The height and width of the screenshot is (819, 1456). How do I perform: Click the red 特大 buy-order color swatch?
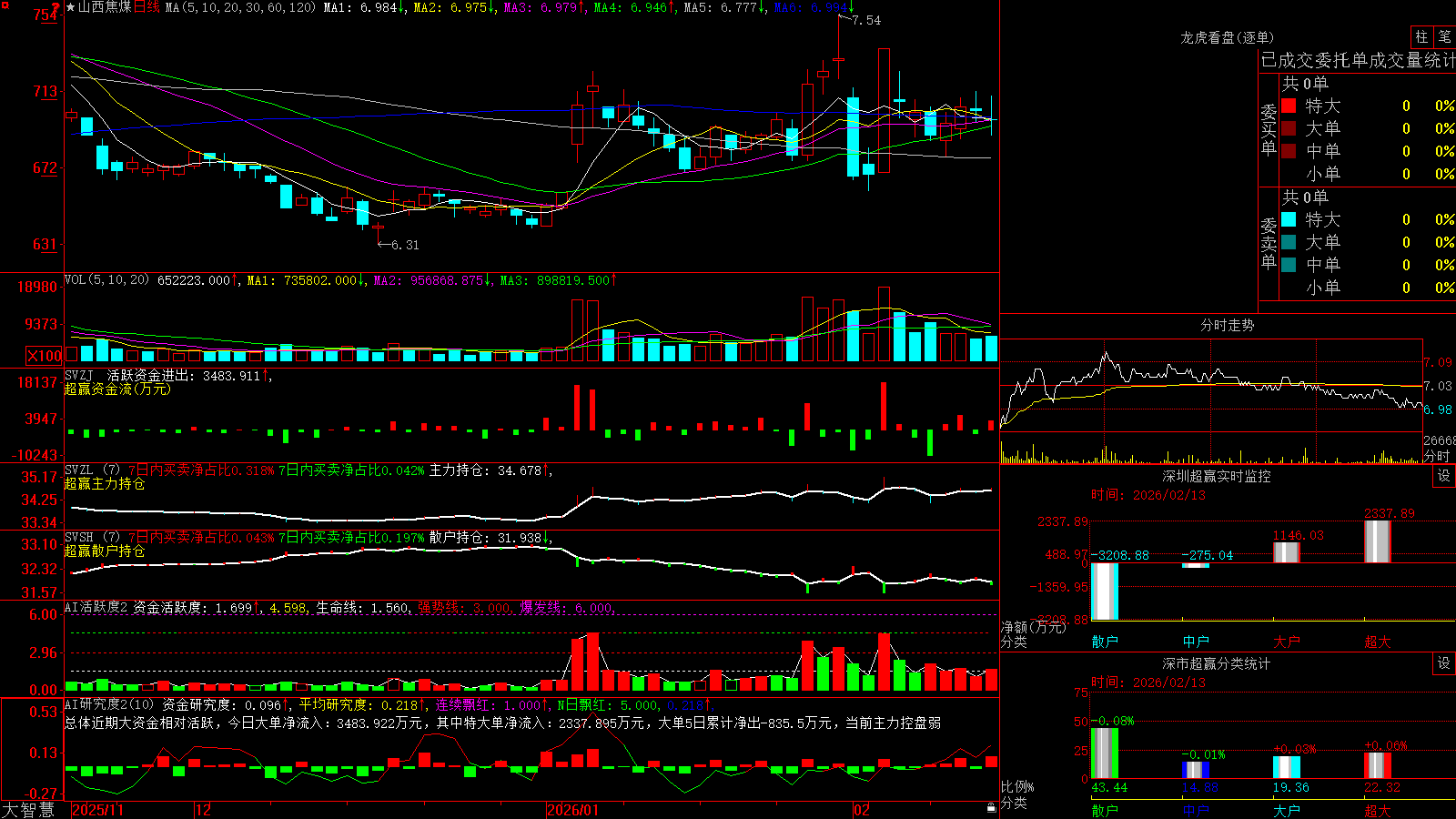1289,106
